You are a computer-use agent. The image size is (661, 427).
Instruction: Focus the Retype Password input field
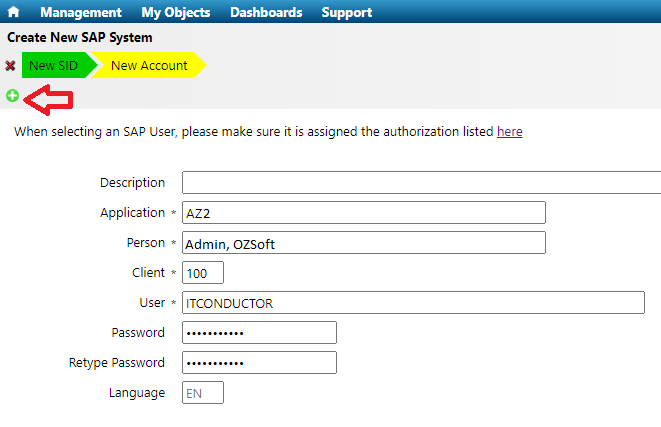click(x=259, y=363)
